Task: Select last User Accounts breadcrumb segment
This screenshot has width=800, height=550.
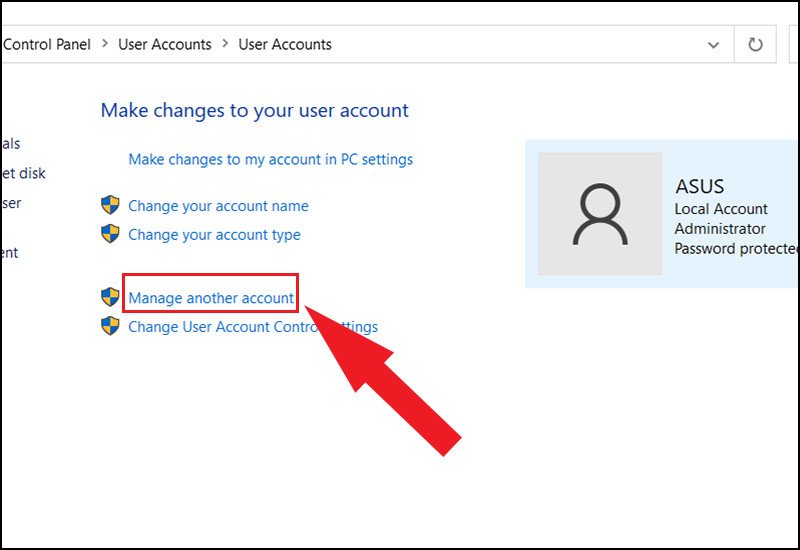Action: [x=285, y=44]
